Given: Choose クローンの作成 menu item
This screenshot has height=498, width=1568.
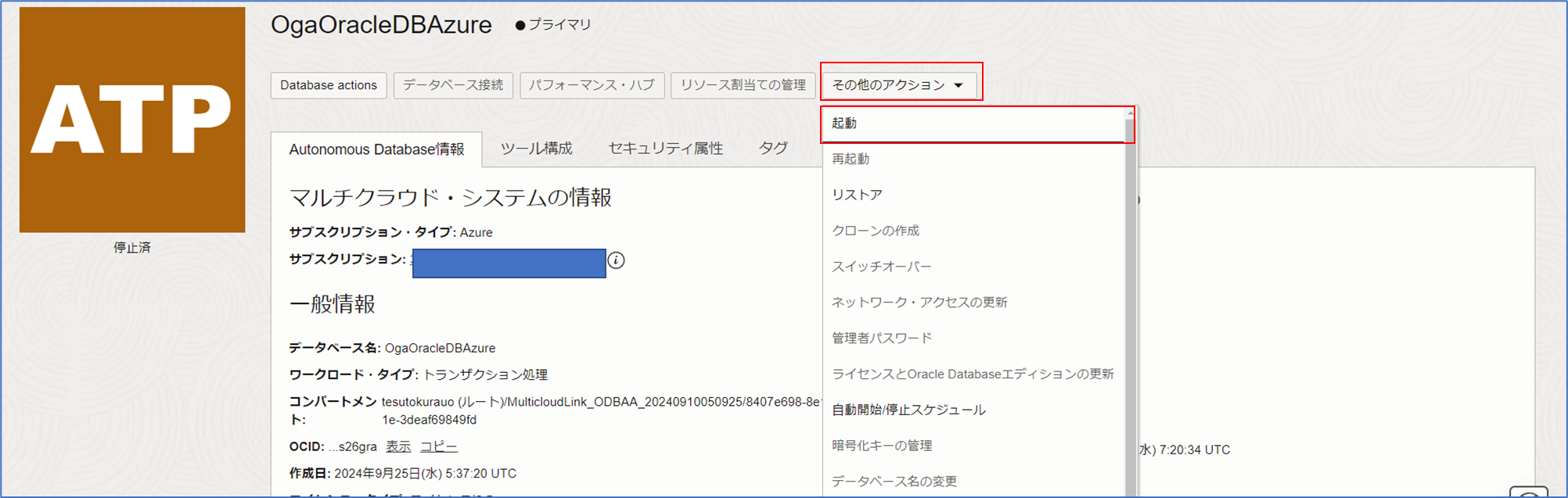Looking at the screenshot, I should point(974,231).
